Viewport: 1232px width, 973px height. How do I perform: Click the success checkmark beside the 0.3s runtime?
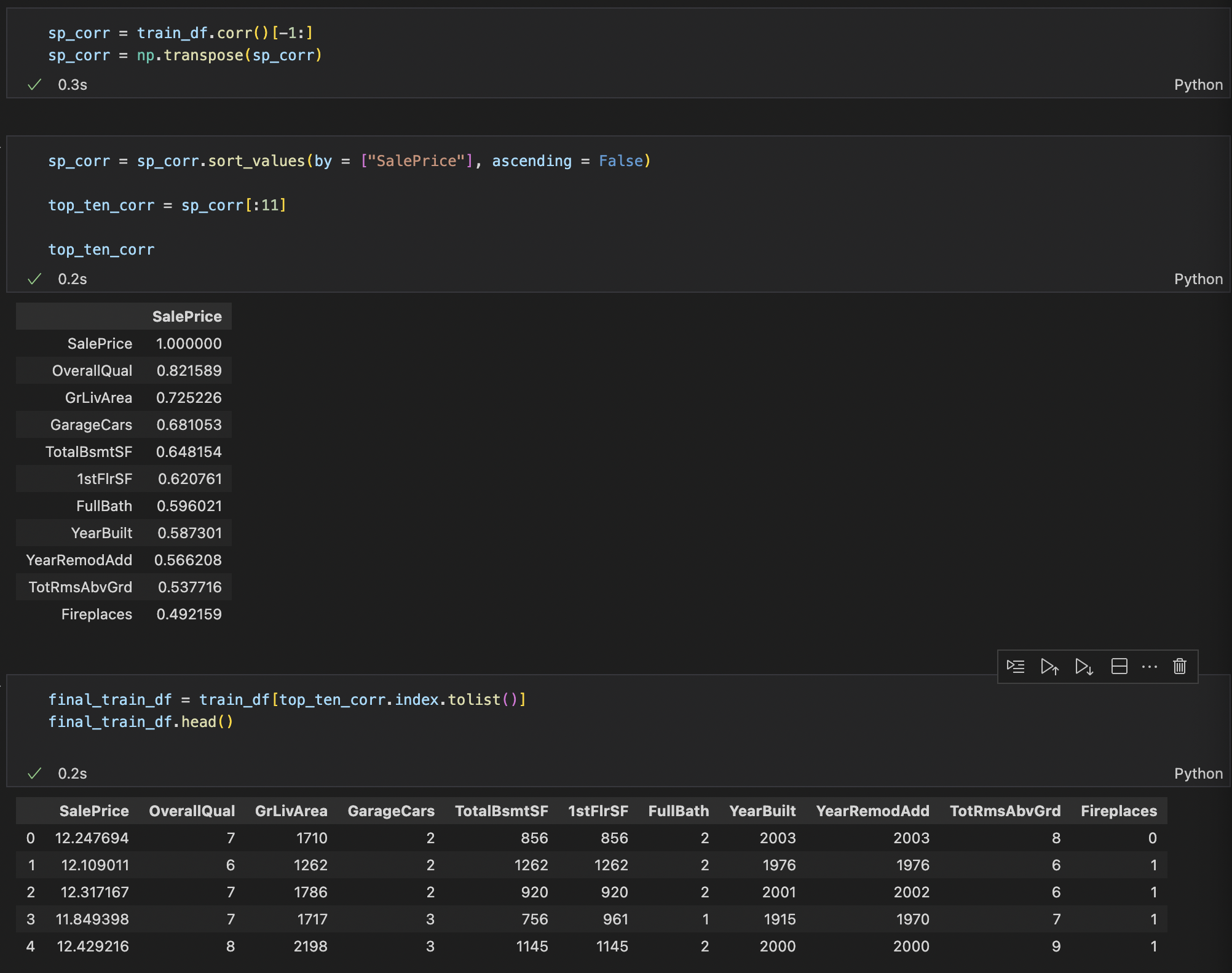[35, 84]
